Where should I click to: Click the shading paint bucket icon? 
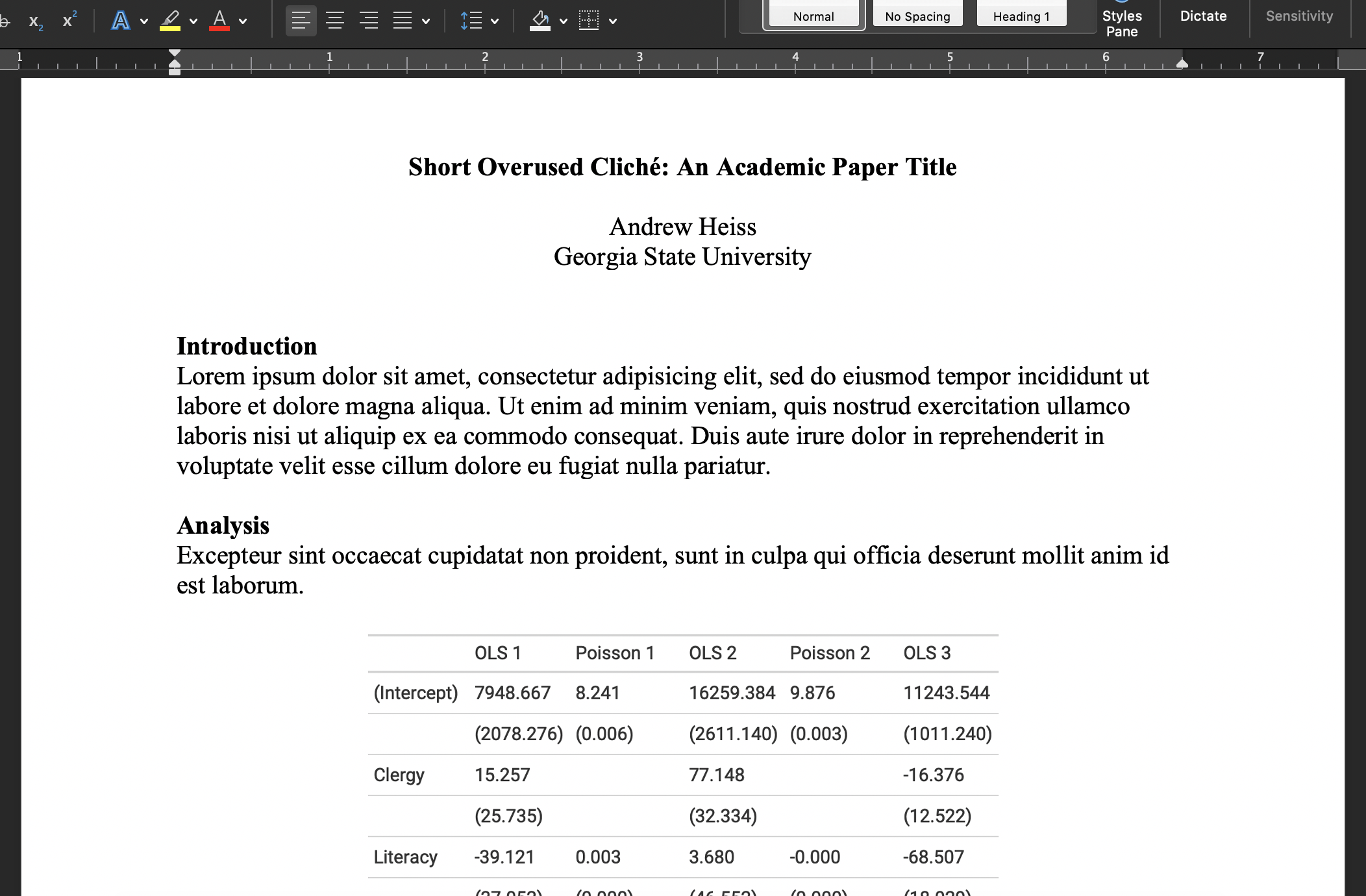[540, 21]
